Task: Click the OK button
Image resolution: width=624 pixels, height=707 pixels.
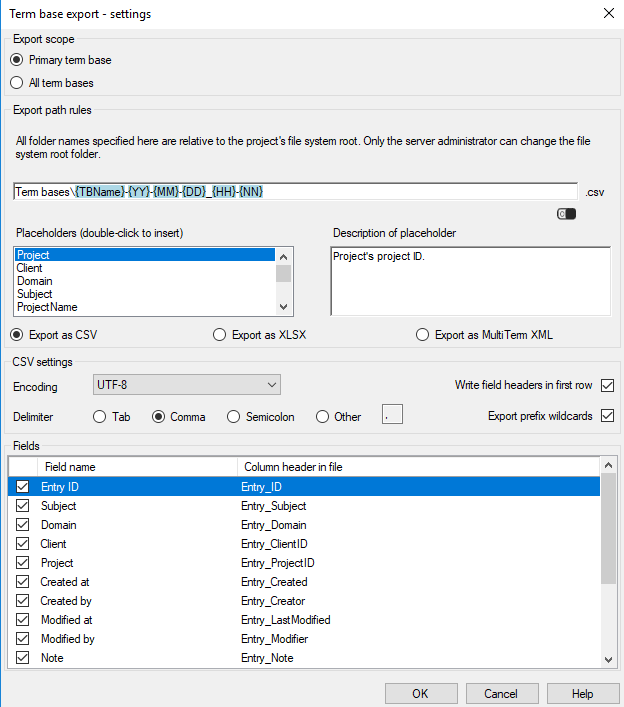Action: pos(420,693)
